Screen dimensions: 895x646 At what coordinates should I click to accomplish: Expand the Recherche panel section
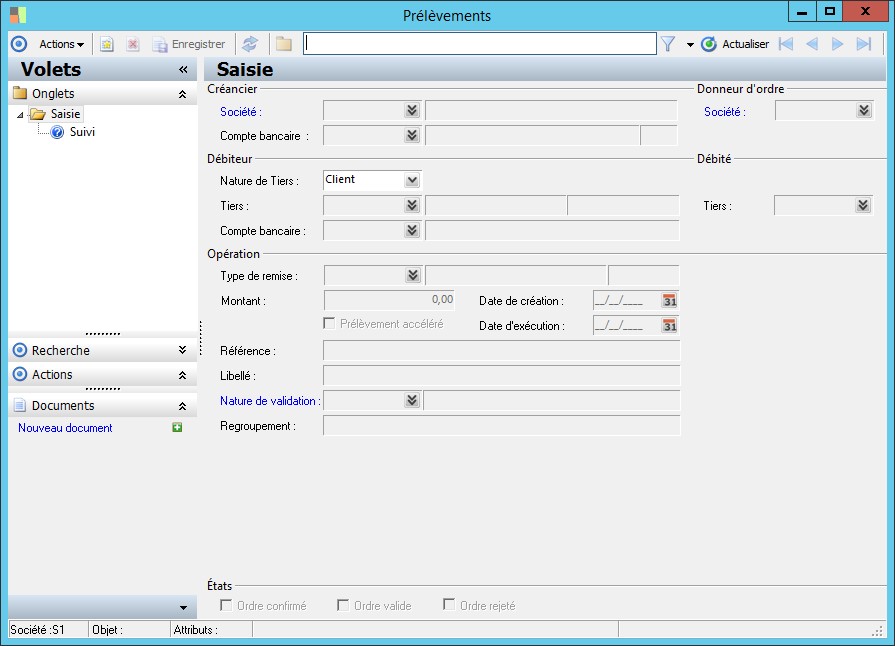click(182, 351)
